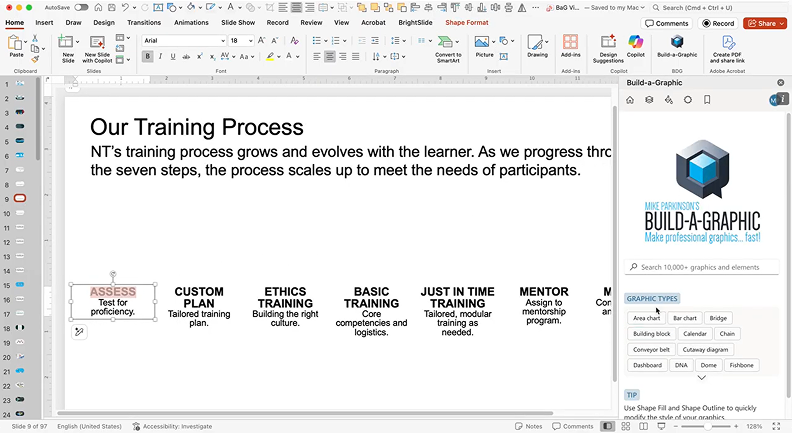Click the Search 10,000+ graphics field
The image size is (792, 433).
(702, 267)
